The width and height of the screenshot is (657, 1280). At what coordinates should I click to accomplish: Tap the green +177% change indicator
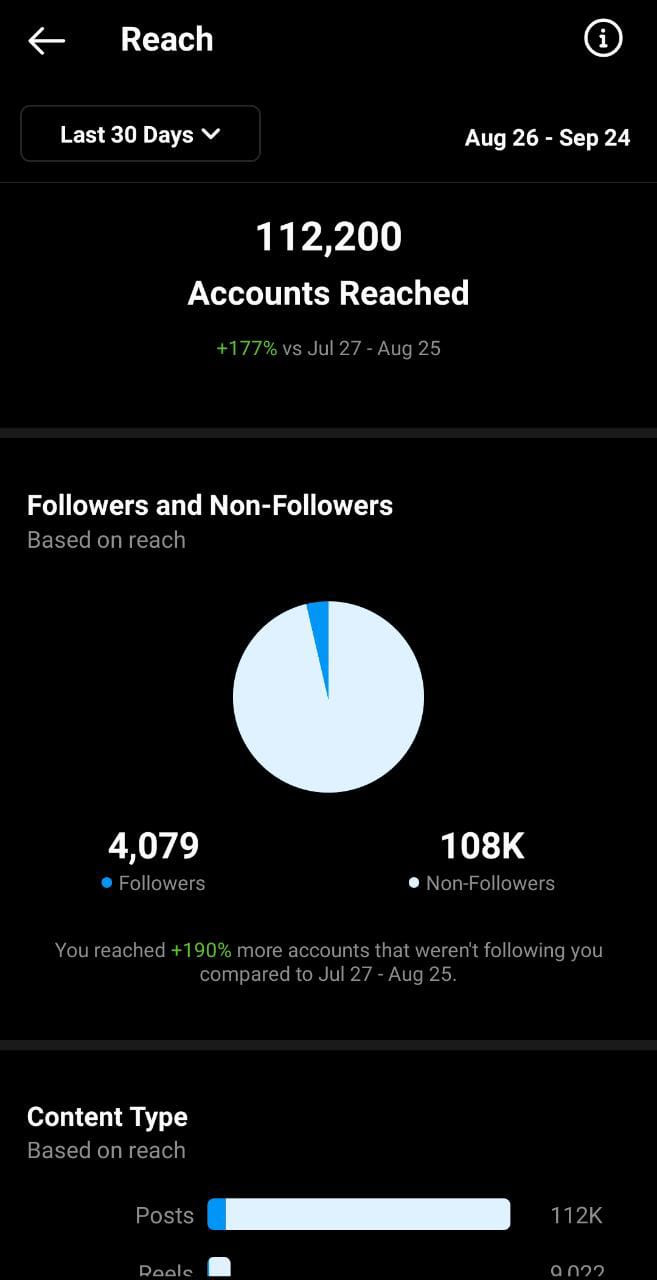click(246, 349)
